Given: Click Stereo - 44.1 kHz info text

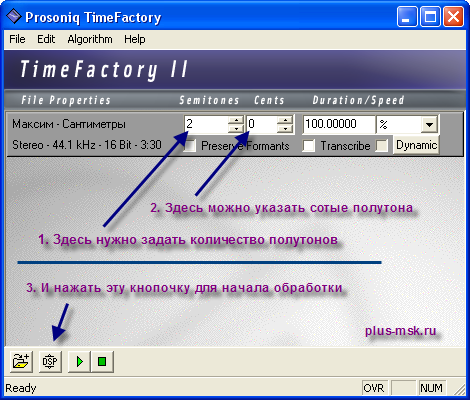Looking at the screenshot, I should [87, 145].
